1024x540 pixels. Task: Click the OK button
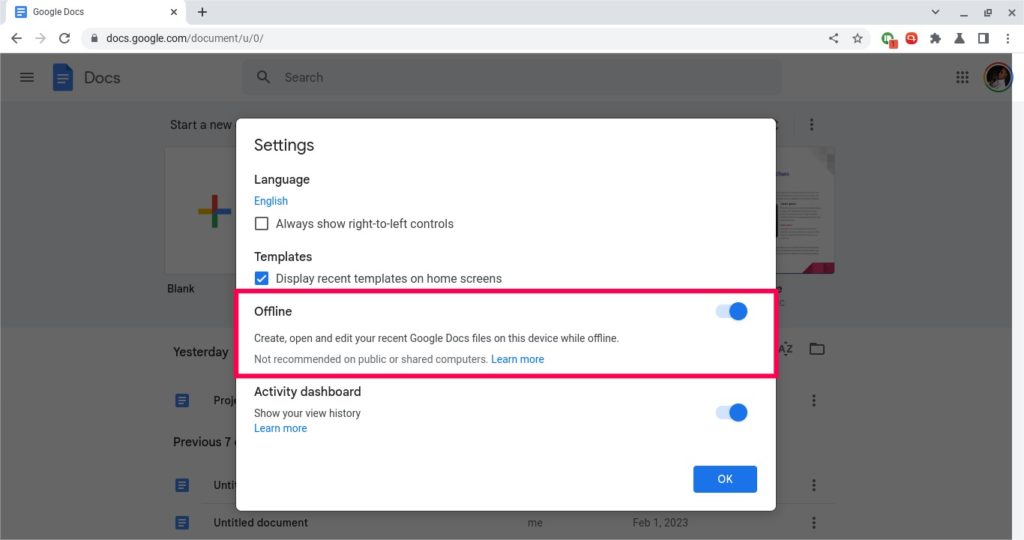coord(725,479)
